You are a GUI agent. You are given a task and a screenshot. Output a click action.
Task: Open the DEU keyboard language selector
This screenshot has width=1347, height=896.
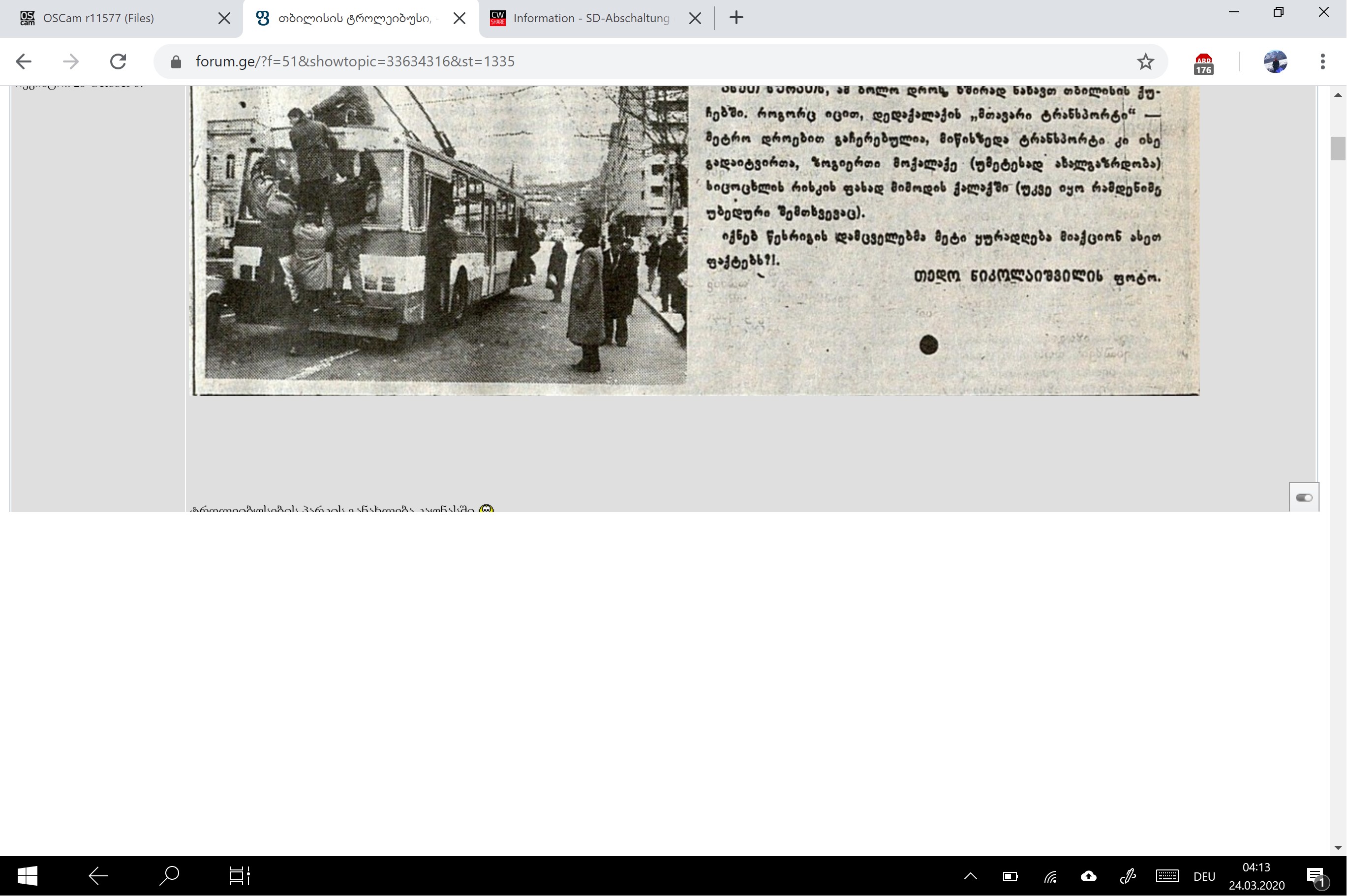[1204, 876]
